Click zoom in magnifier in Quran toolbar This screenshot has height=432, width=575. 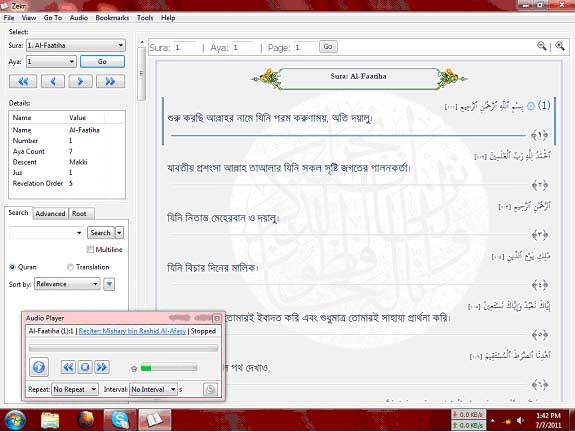[x=560, y=46]
